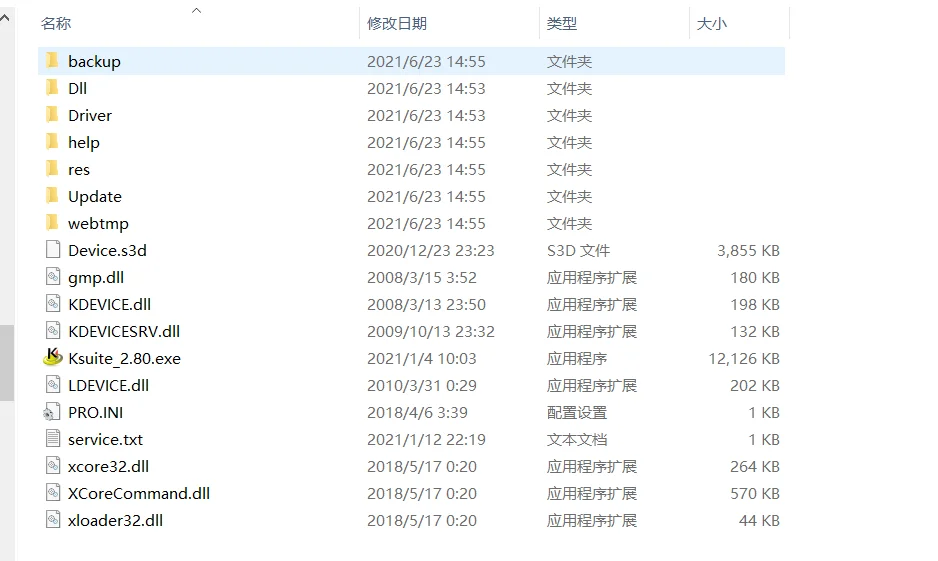Click the backup folder icon
Image resolution: width=938 pixels, height=561 pixels.
pyautogui.click(x=53, y=60)
